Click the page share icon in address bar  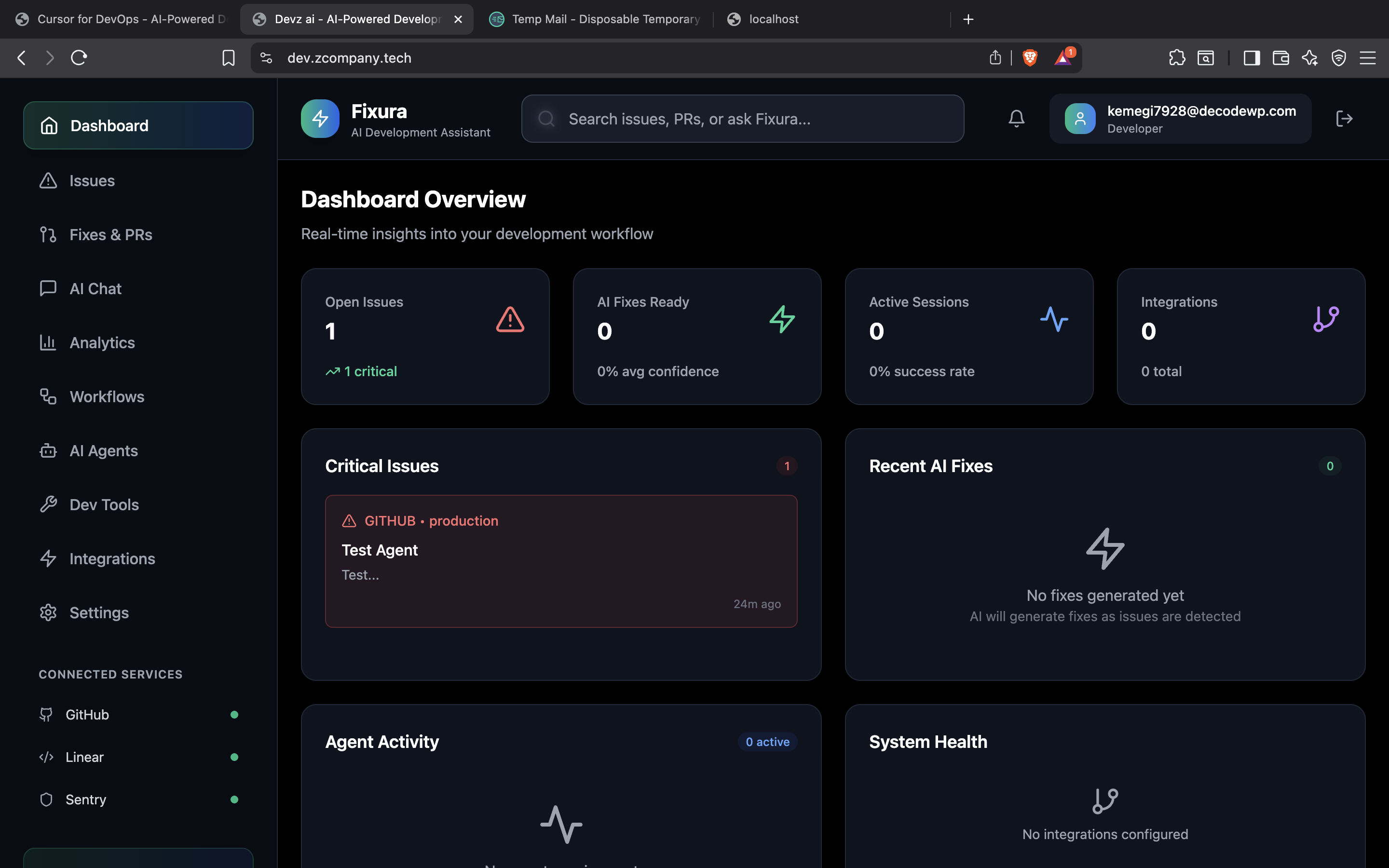coord(995,57)
